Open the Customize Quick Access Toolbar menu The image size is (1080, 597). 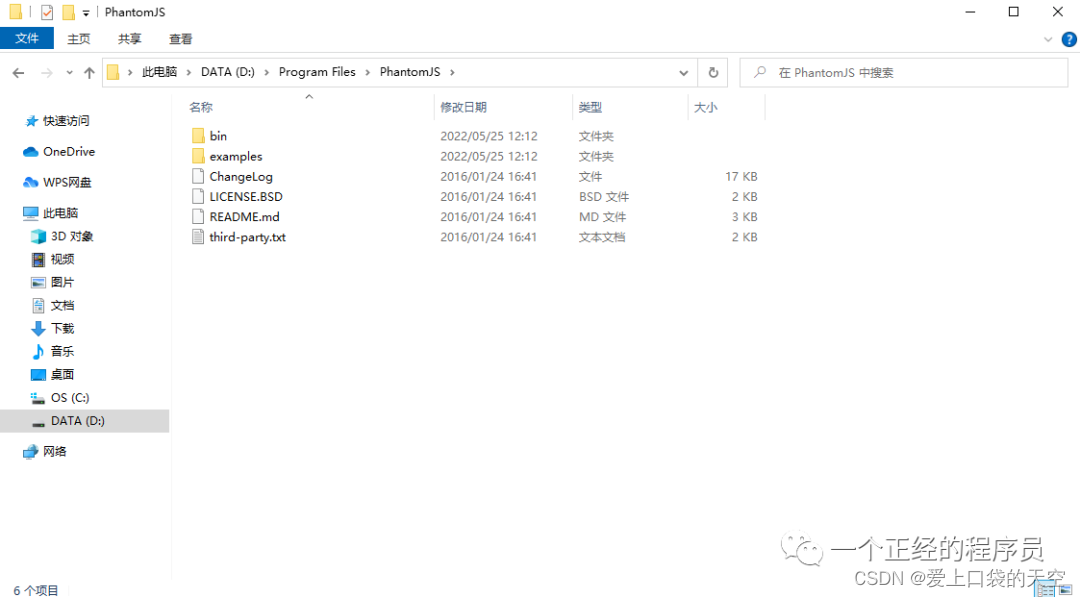pos(85,12)
